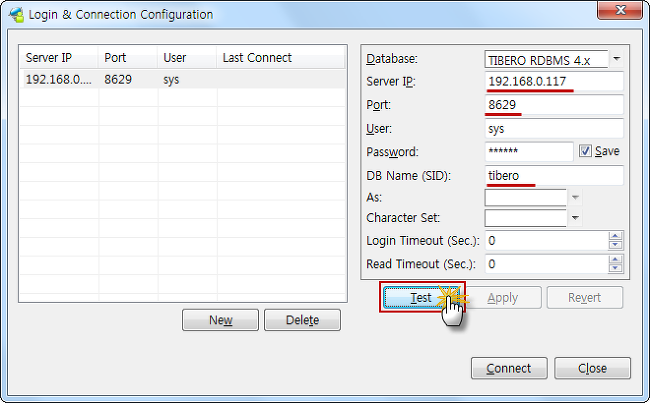Open the Database dropdown arrow

click(x=616, y=59)
